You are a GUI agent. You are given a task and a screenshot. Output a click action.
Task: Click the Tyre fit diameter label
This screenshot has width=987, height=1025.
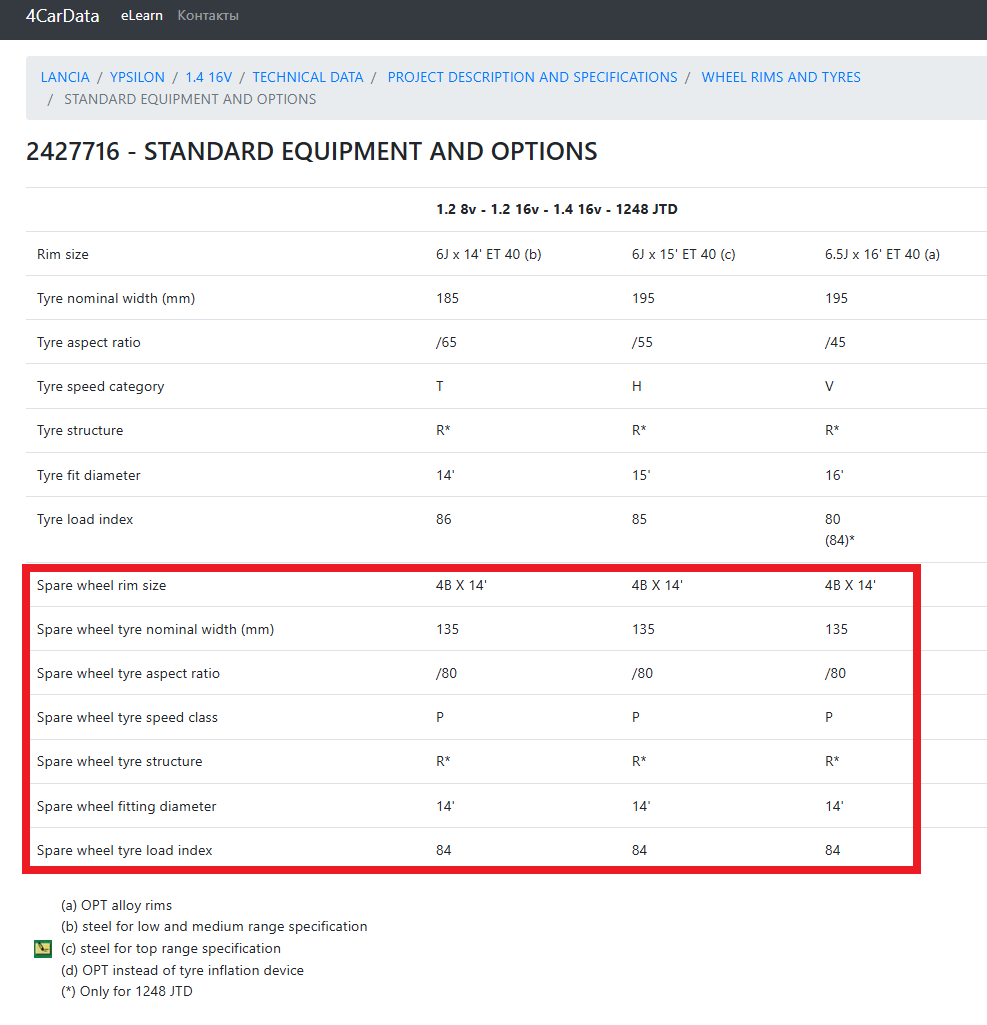pos(89,475)
